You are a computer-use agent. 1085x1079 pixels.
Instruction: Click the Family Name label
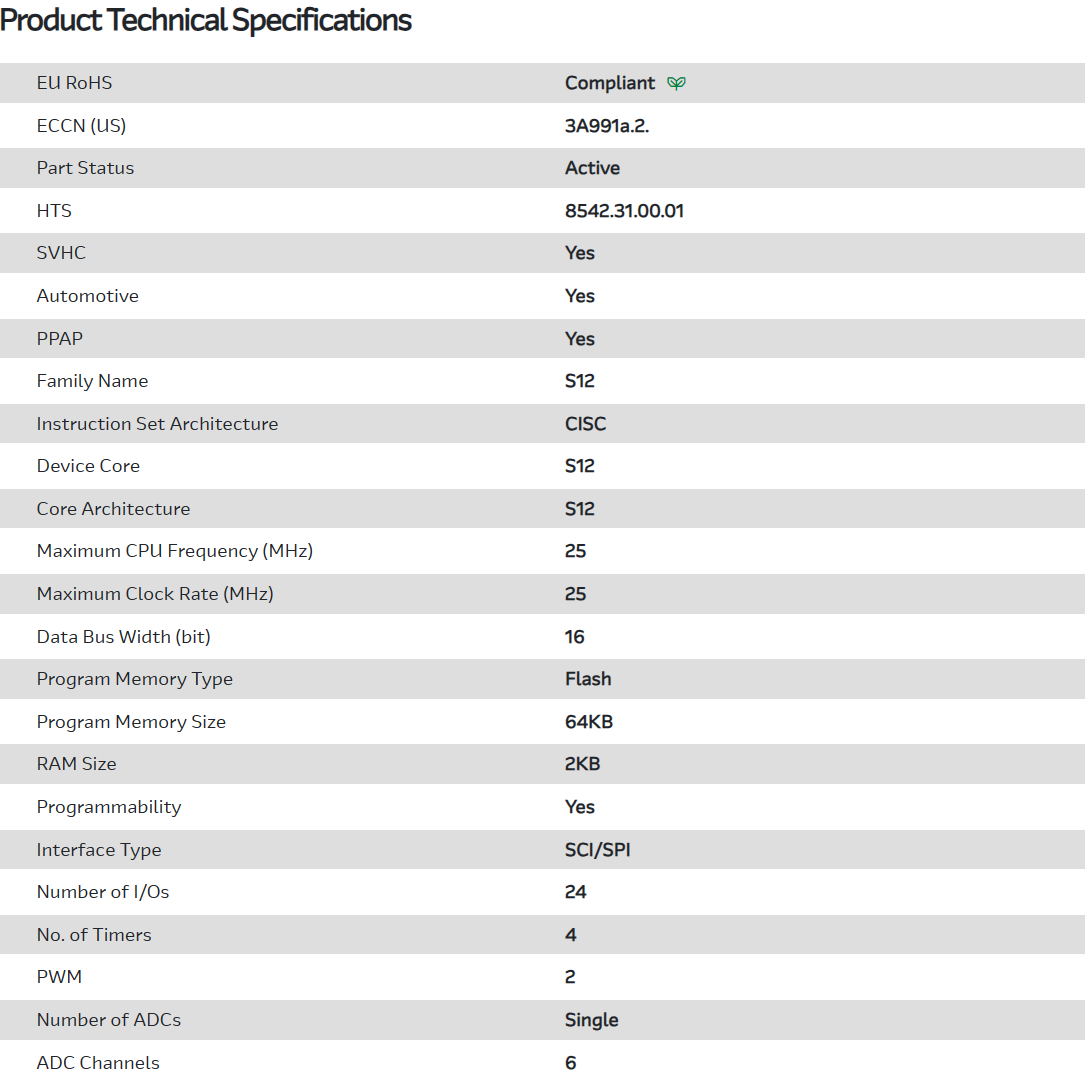pos(92,381)
